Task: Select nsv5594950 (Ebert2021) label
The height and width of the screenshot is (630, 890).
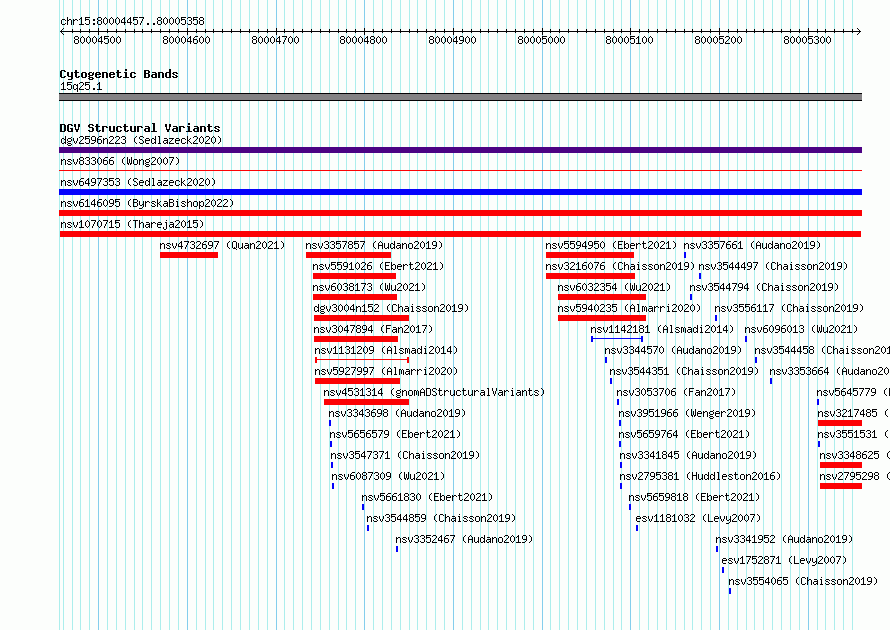Action: pyautogui.click(x=611, y=245)
